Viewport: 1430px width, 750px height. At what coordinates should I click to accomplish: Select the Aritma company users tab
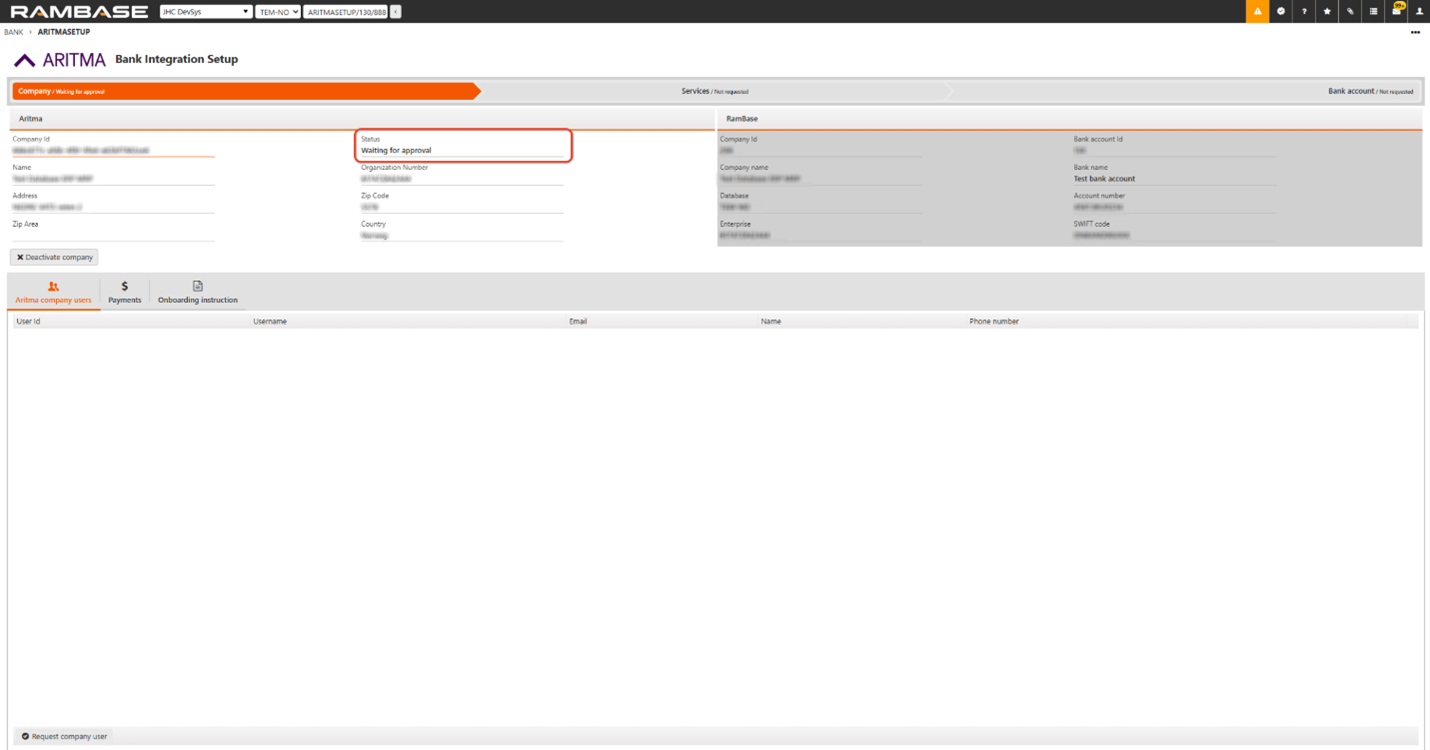pos(53,292)
